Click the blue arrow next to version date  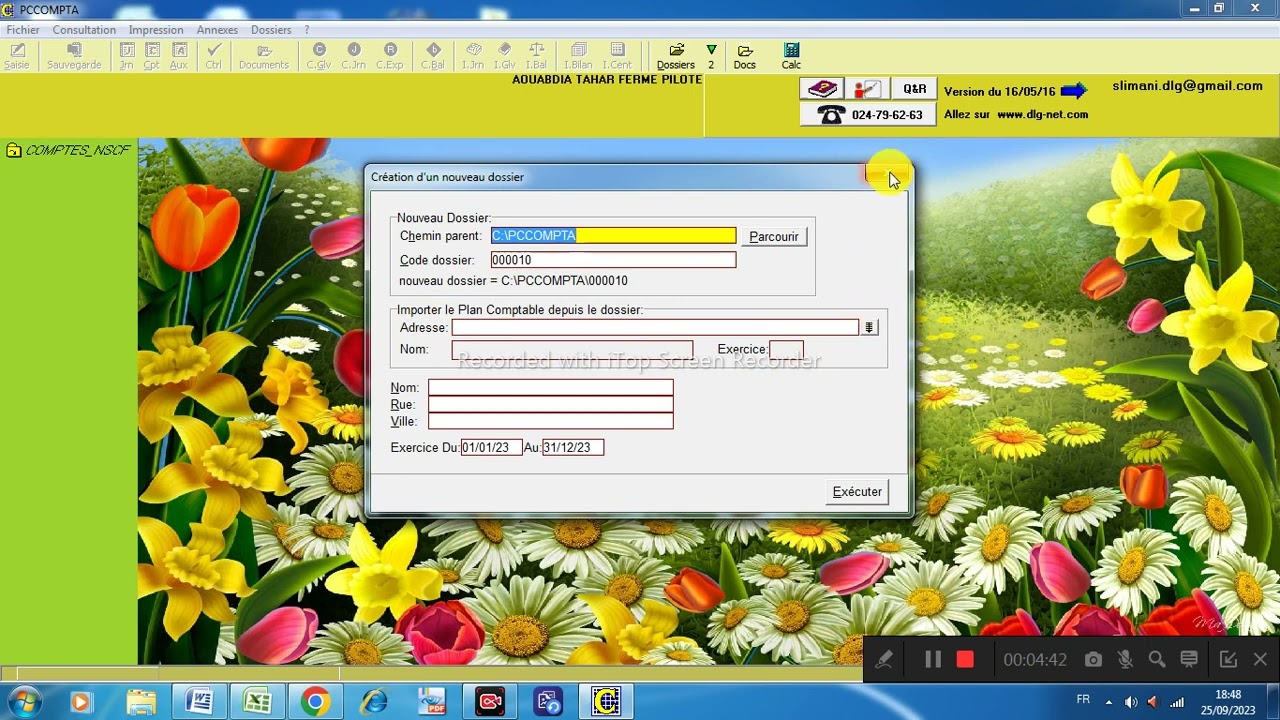1073,91
